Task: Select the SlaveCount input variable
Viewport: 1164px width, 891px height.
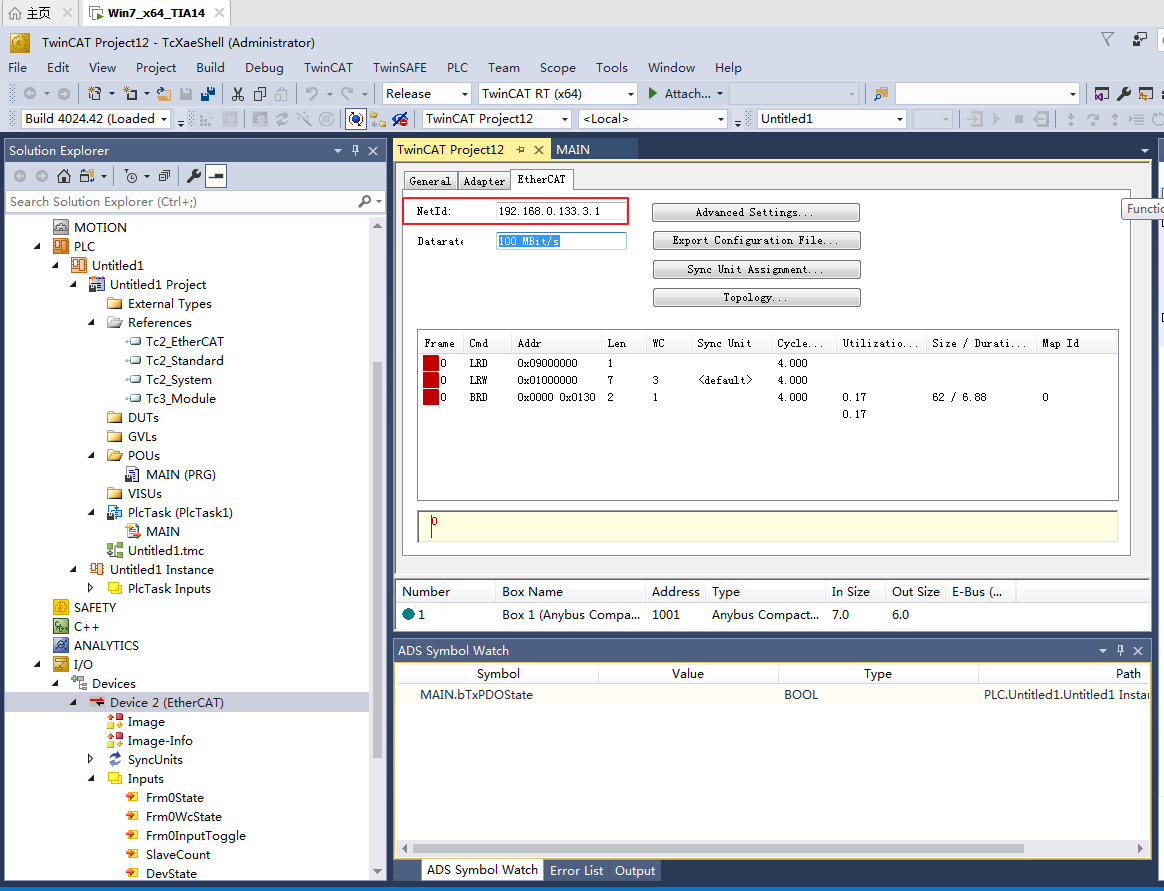Action: click(177, 855)
